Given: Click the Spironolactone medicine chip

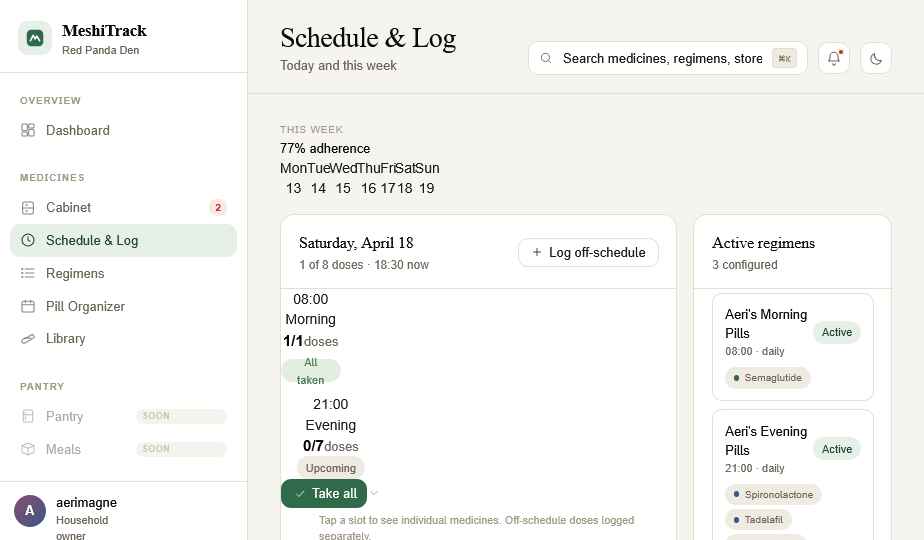Looking at the screenshot, I should (x=773, y=495).
